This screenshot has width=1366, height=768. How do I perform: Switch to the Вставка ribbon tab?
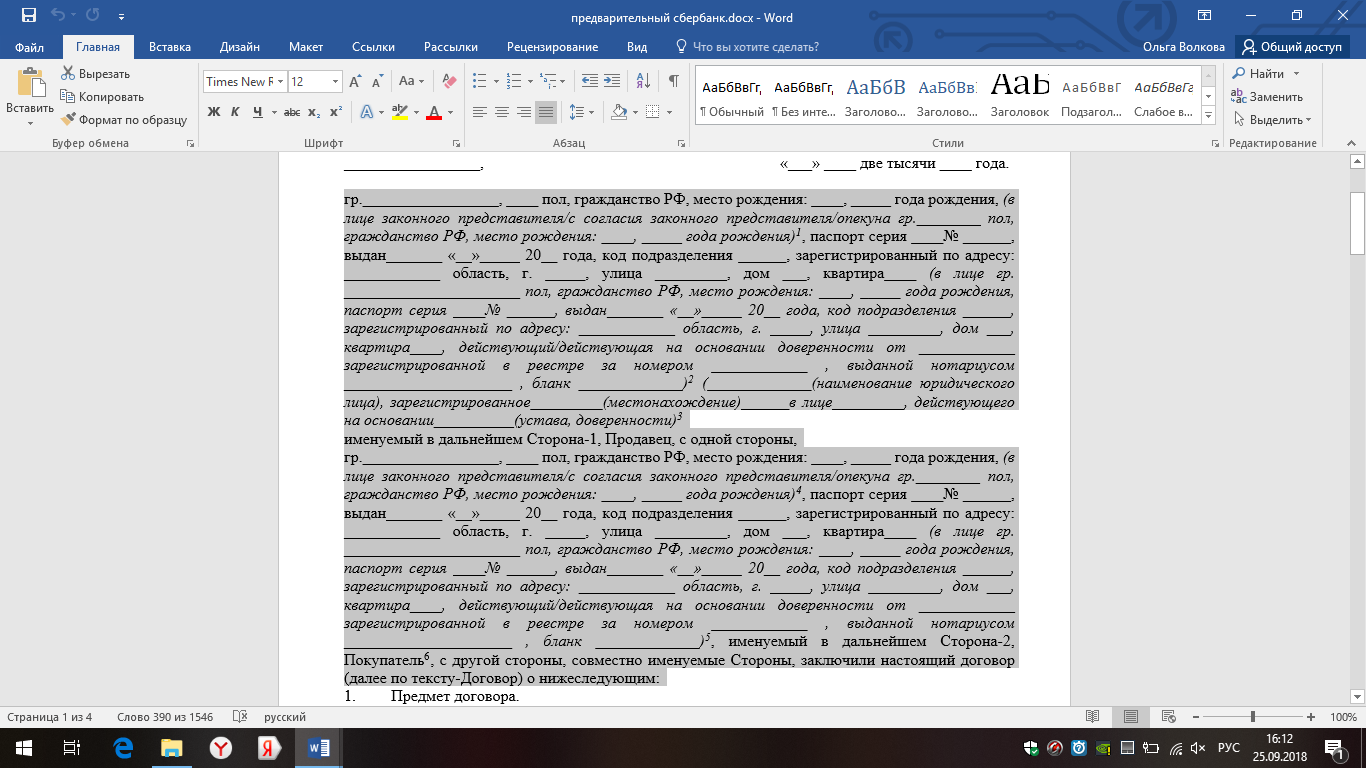[x=169, y=47]
